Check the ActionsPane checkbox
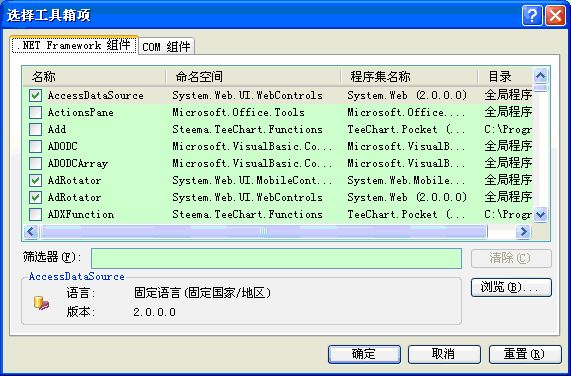This screenshot has height=376, width=571. point(35,112)
